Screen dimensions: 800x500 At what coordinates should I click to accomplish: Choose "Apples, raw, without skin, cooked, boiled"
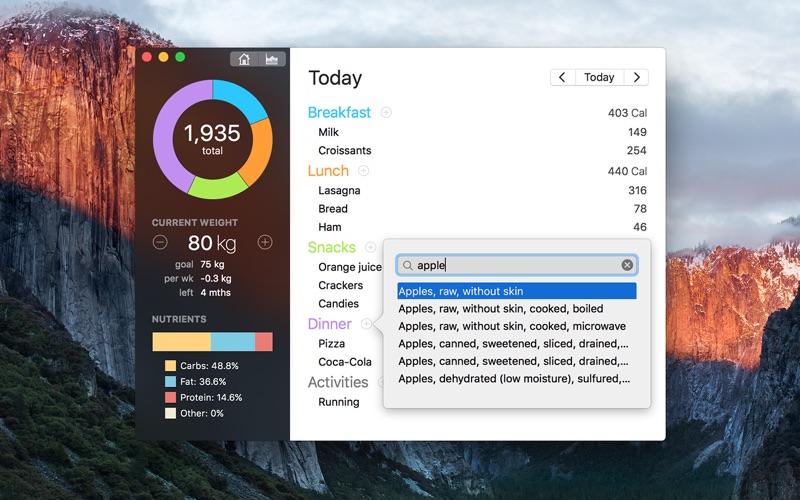pyautogui.click(x=517, y=309)
